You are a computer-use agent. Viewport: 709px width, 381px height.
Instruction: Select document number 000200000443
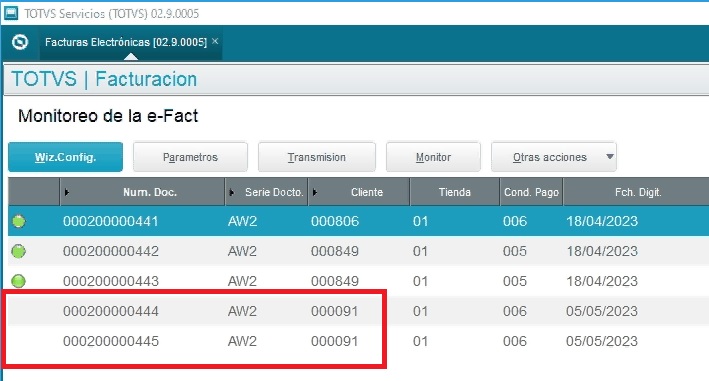tap(111, 281)
